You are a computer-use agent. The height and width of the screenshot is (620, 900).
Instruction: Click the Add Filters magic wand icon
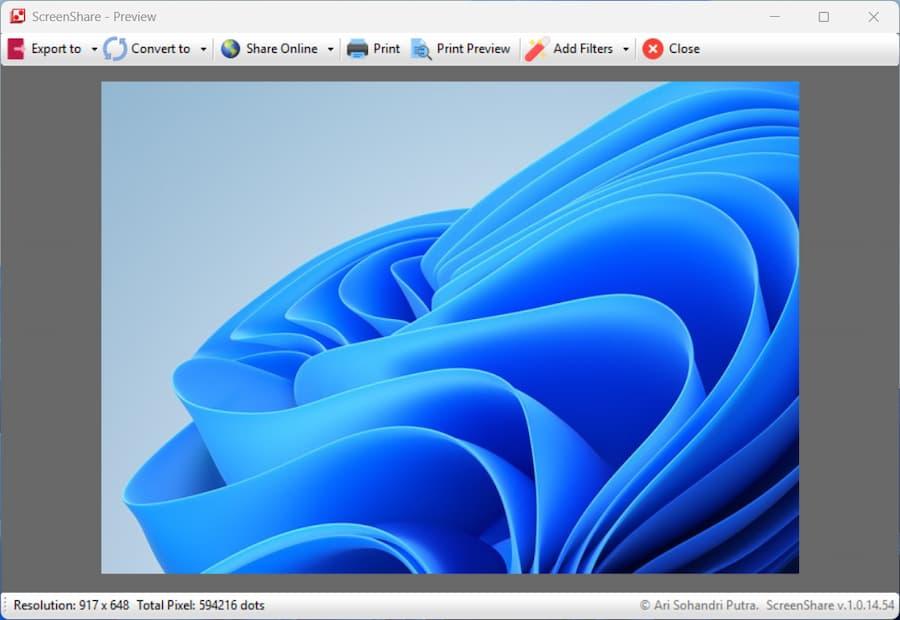pyautogui.click(x=537, y=49)
